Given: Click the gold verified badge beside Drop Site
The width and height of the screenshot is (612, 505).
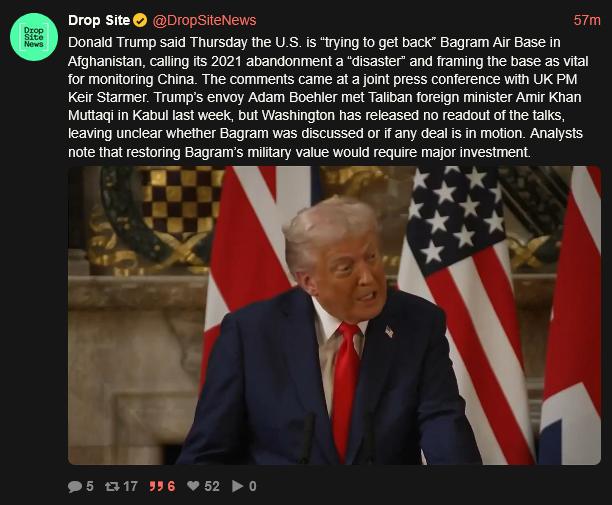Looking at the screenshot, I should click(x=140, y=20).
